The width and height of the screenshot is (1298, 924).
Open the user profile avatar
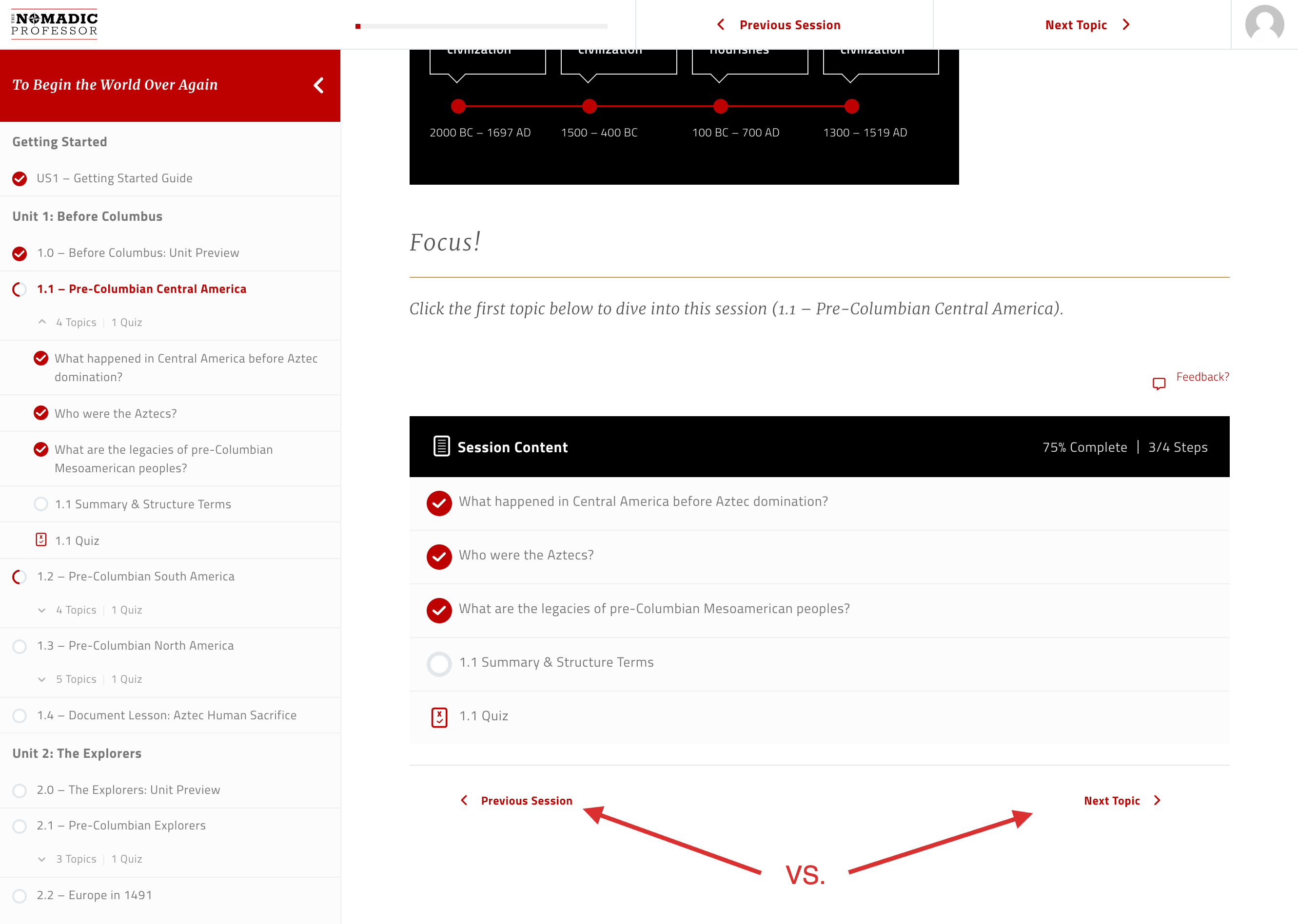click(1264, 24)
